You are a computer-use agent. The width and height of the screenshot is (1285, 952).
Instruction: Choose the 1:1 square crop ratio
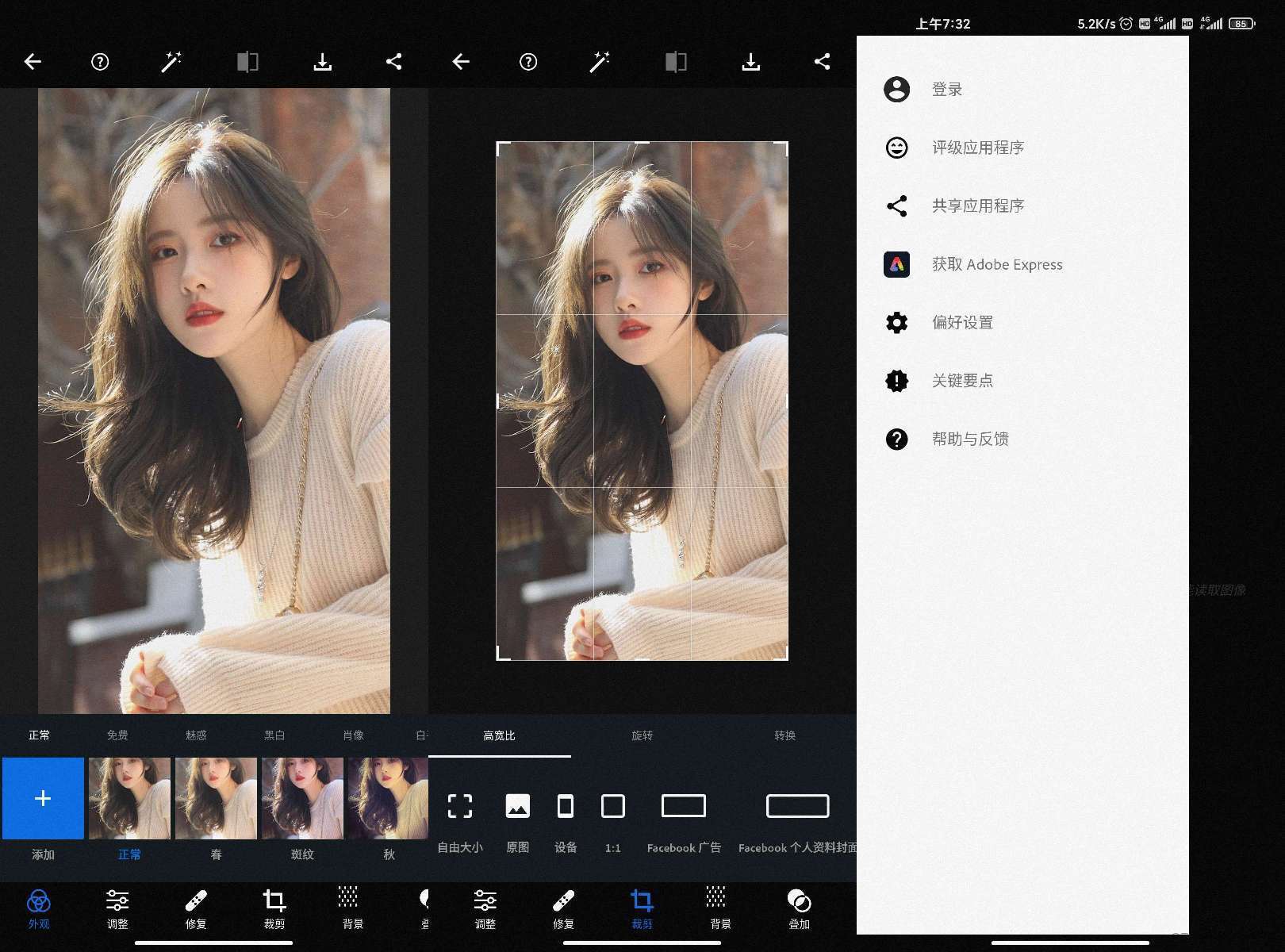613,823
